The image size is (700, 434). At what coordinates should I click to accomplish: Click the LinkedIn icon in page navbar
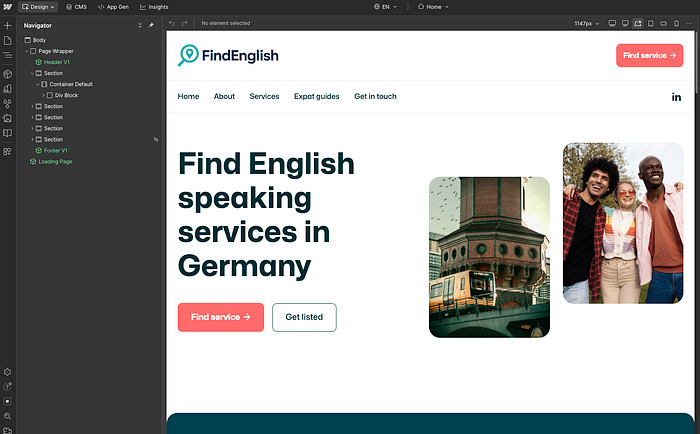[x=676, y=97]
